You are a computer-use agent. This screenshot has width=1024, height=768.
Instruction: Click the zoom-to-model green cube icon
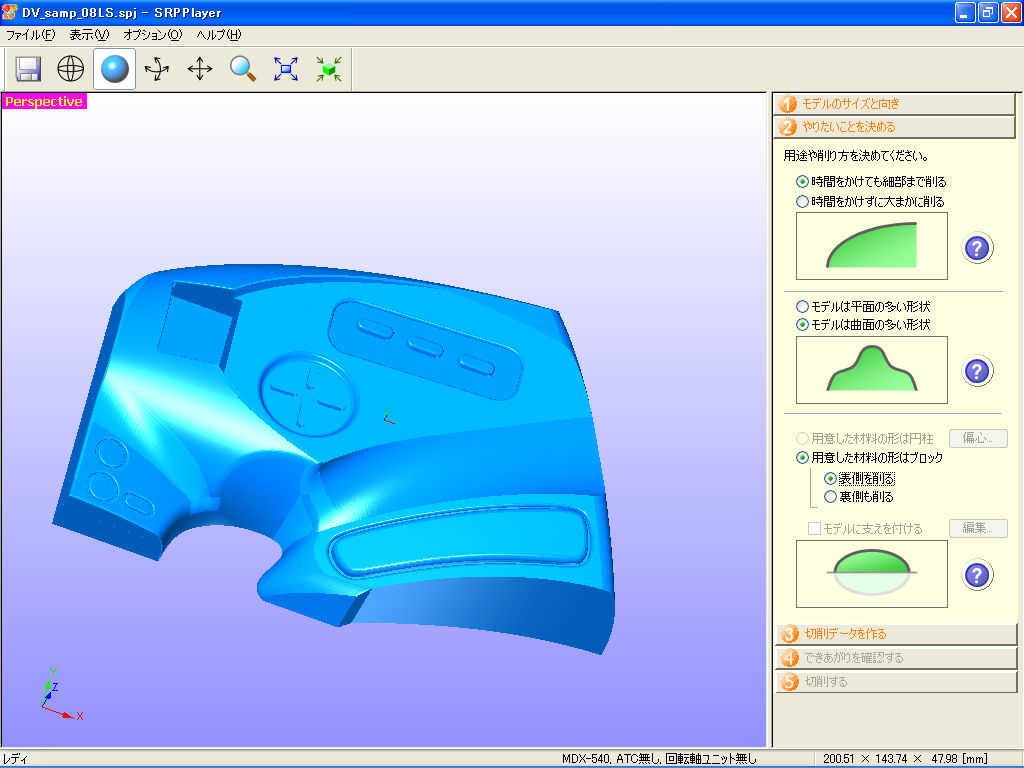coord(329,68)
